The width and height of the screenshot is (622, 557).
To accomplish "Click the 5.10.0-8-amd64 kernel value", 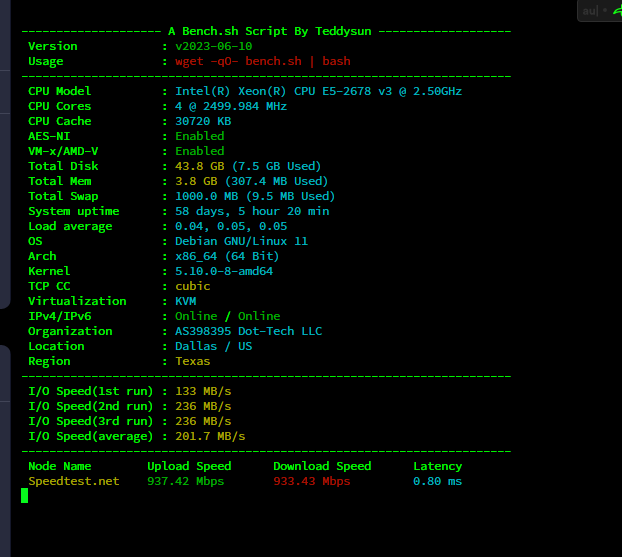I will (x=224, y=271).
